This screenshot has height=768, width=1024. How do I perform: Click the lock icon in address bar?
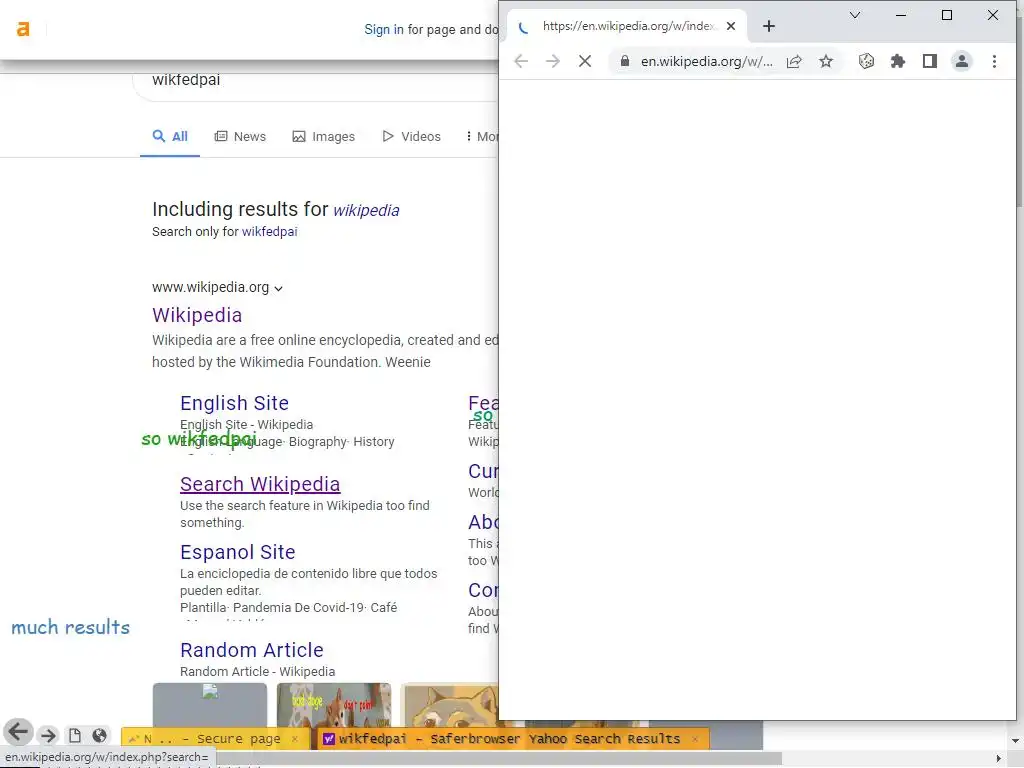pos(625,61)
